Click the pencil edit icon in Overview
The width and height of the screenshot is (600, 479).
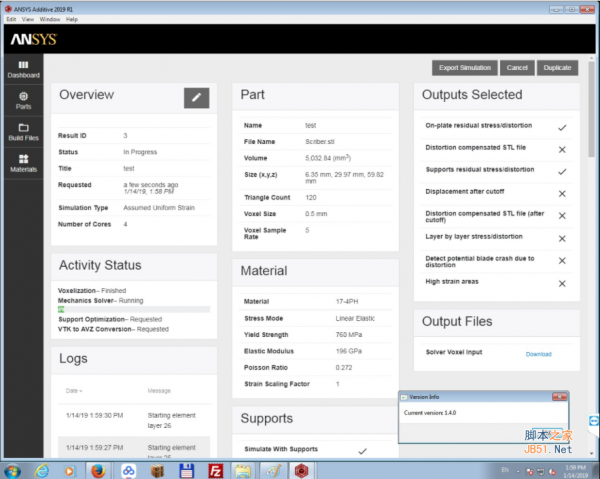tap(196, 98)
